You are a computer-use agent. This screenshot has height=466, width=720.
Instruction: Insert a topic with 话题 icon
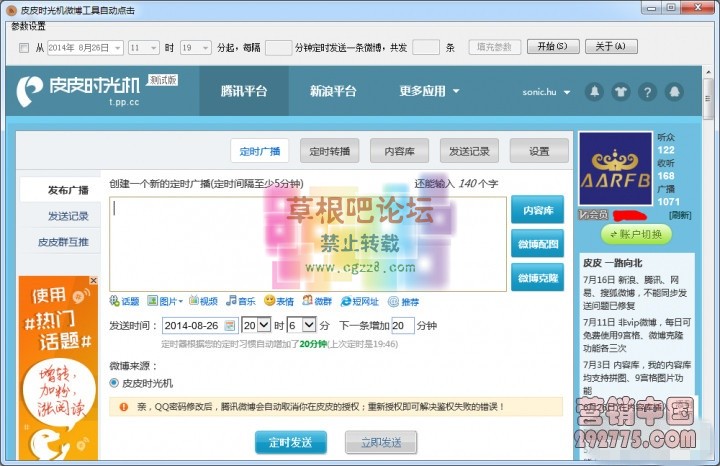click(x=124, y=301)
